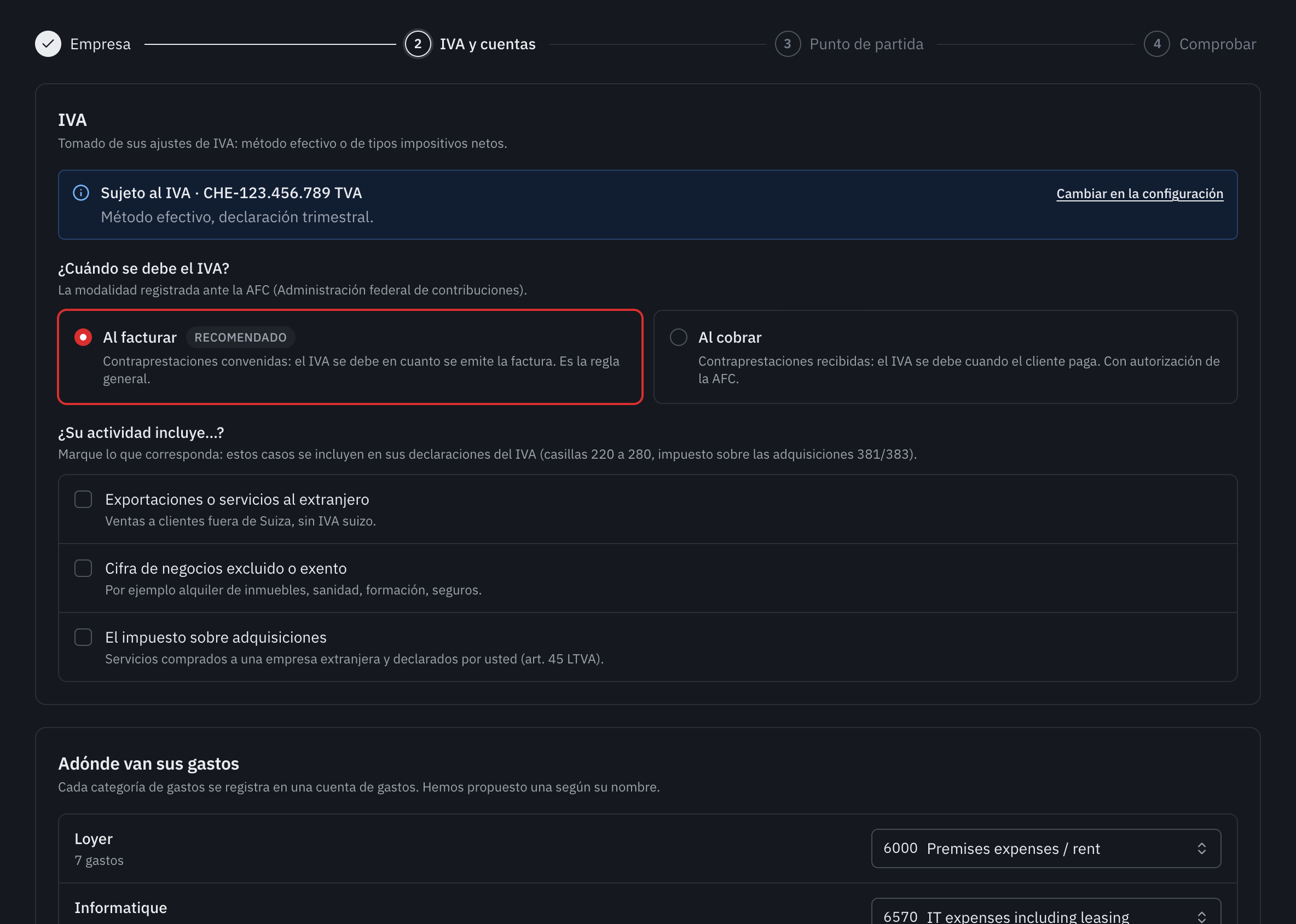Enable Cifra de negocios excluido o exento

pyautogui.click(x=83, y=568)
